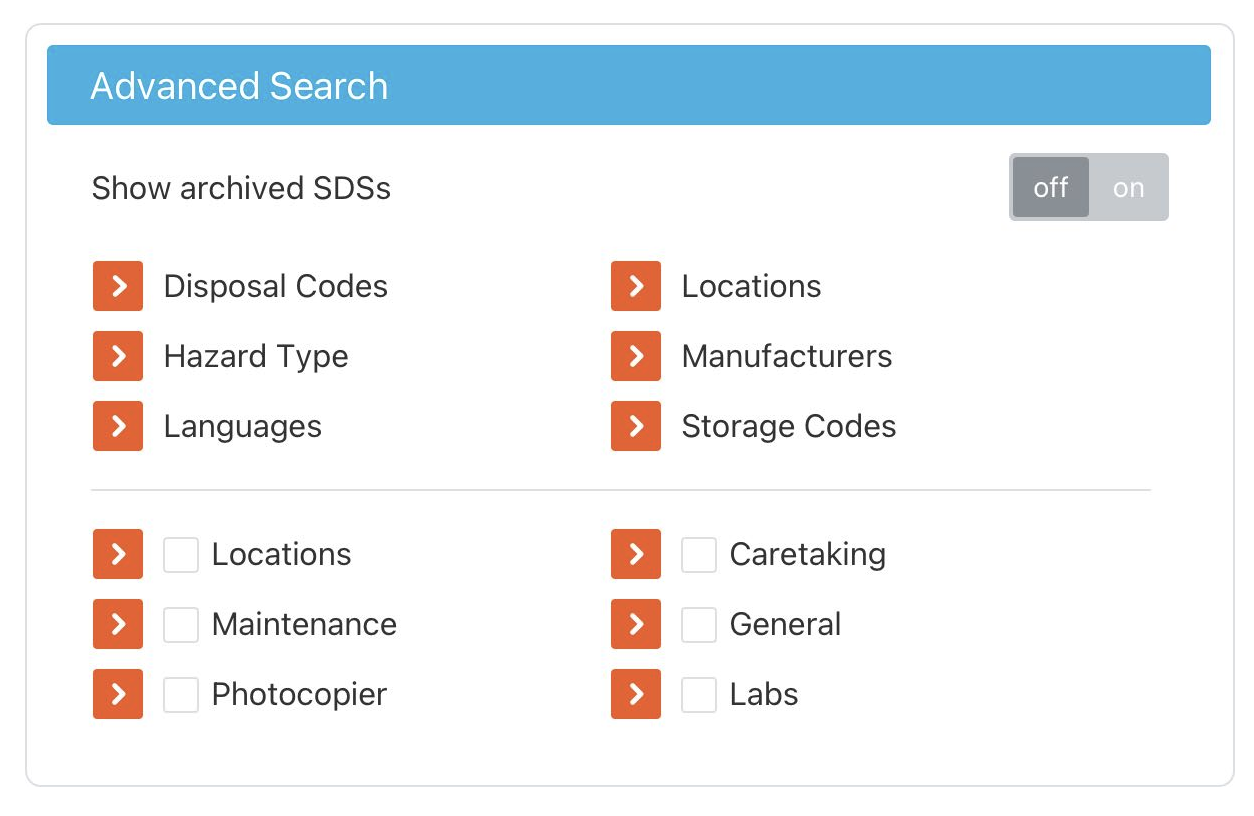This screenshot has height=816, width=1254.
Task: Select the Manufacturers arrow icon
Action: (x=635, y=356)
